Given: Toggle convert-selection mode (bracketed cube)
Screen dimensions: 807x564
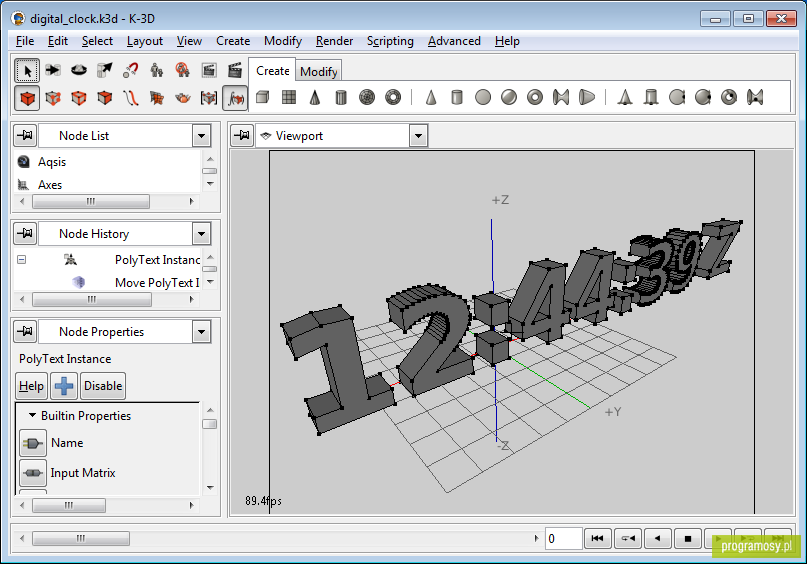Looking at the screenshot, I should pyautogui.click(x=208, y=98).
